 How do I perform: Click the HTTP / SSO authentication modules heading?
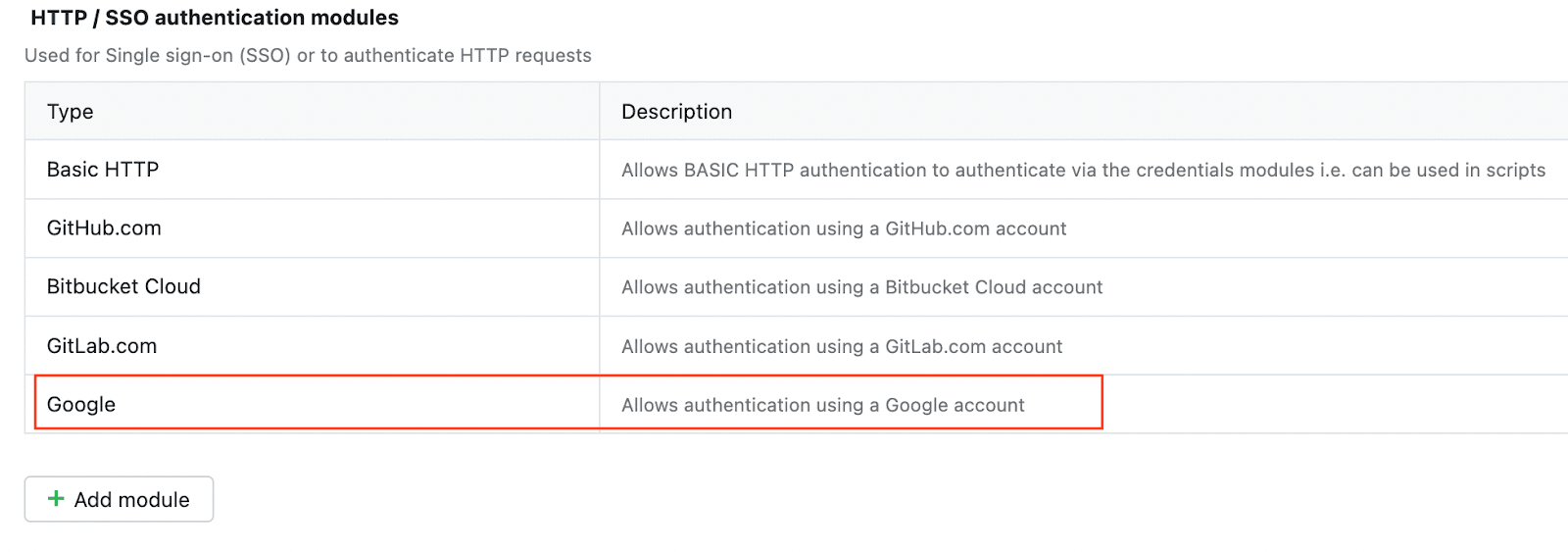(x=215, y=18)
